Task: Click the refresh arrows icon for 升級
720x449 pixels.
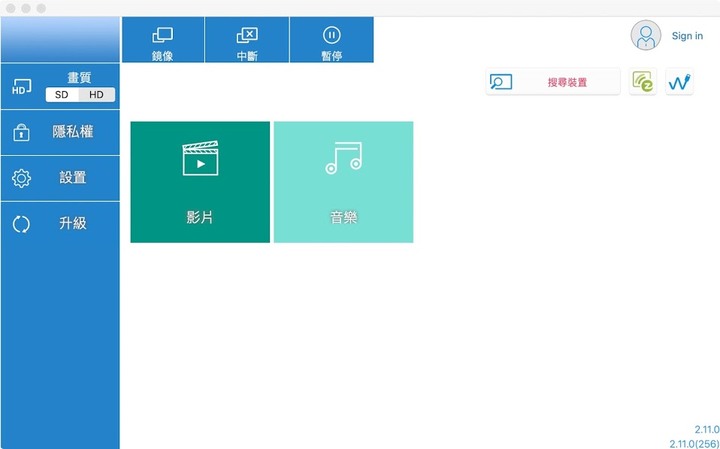Action: tap(21, 224)
